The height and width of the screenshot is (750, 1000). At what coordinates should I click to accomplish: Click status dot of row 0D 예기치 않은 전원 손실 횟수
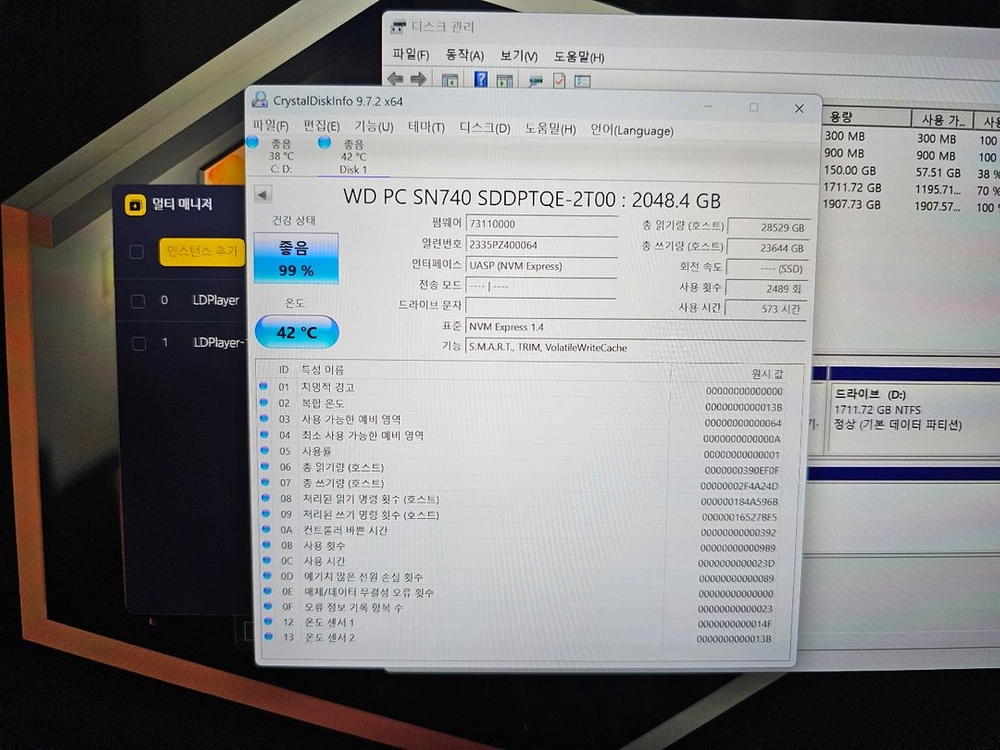coord(267,575)
